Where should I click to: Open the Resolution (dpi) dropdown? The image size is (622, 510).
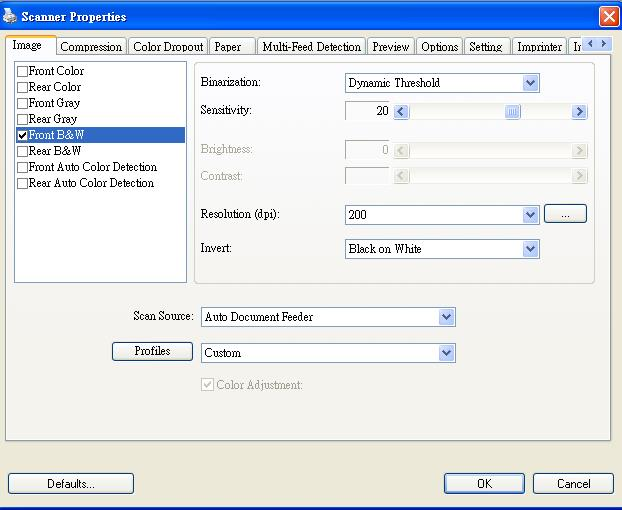(530, 215)
